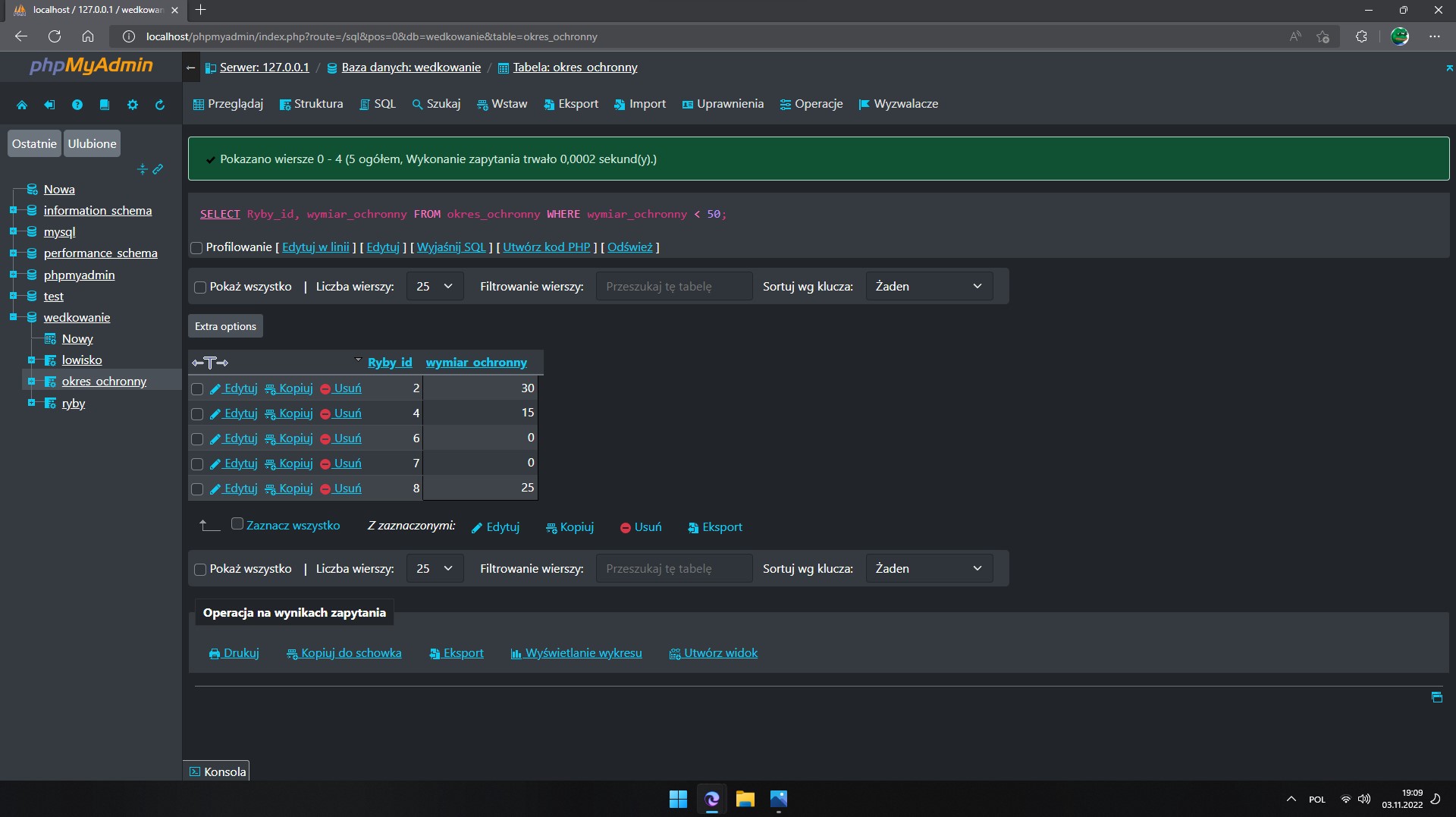Enable Profilowanie checkbox

pyautogui.click(x=196, y=248)
